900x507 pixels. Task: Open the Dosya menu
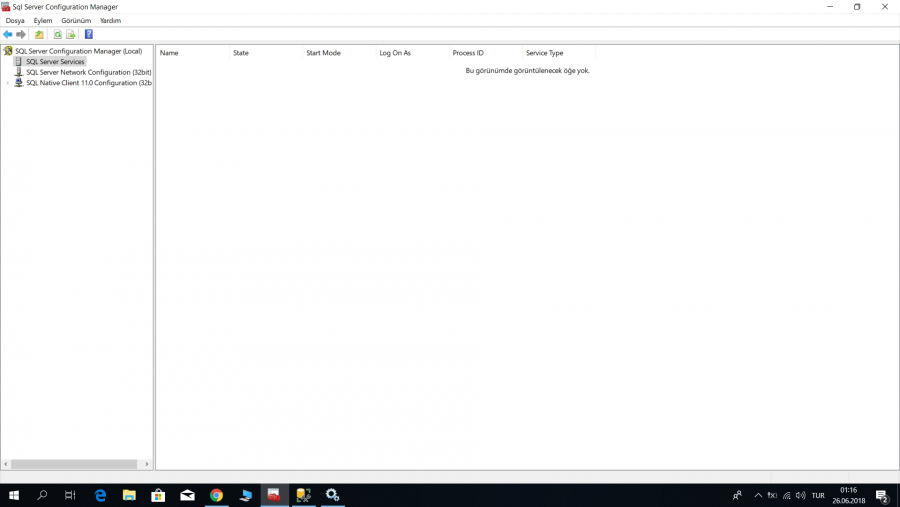[x=15, y=21]
